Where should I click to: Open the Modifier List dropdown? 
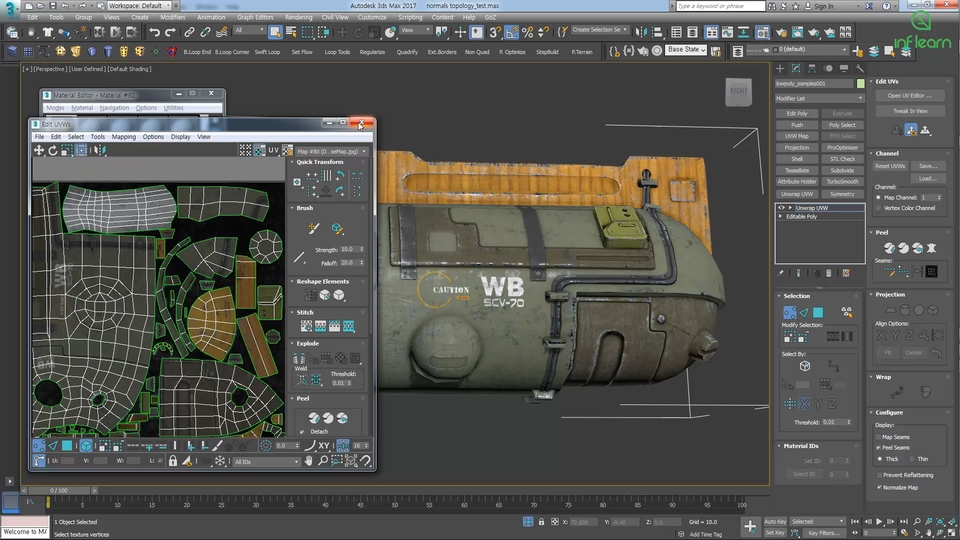click(819, 98)
